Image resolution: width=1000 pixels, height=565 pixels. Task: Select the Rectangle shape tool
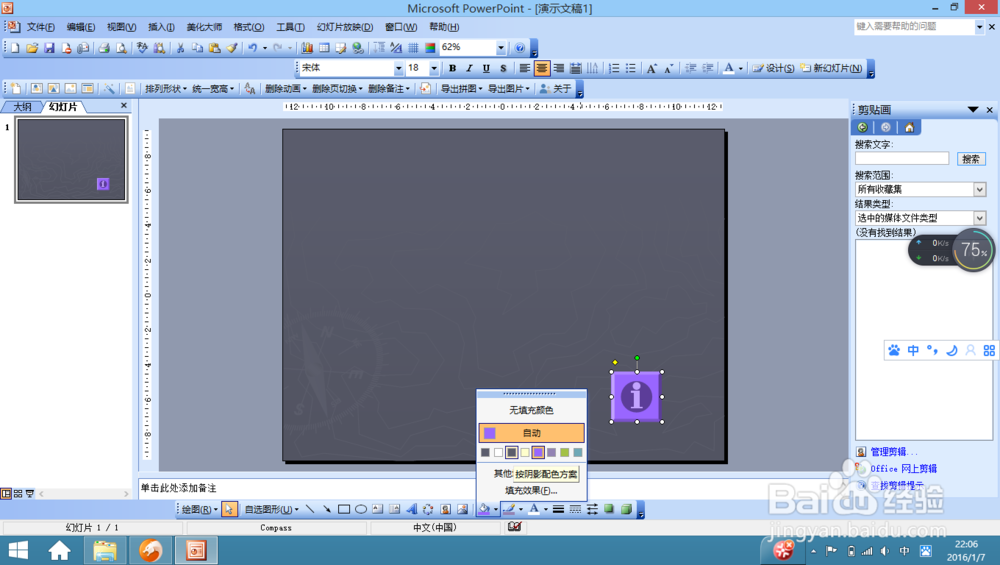[x=344, y=509]
